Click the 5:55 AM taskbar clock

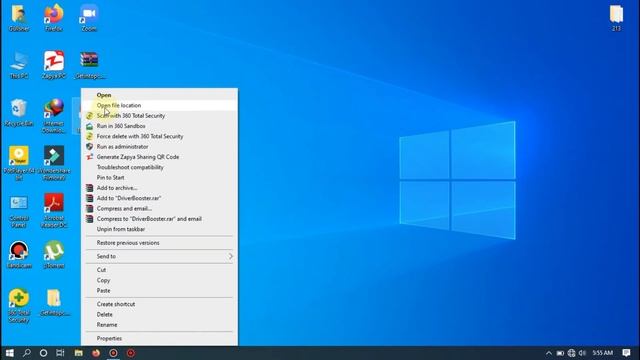(603, 353)
